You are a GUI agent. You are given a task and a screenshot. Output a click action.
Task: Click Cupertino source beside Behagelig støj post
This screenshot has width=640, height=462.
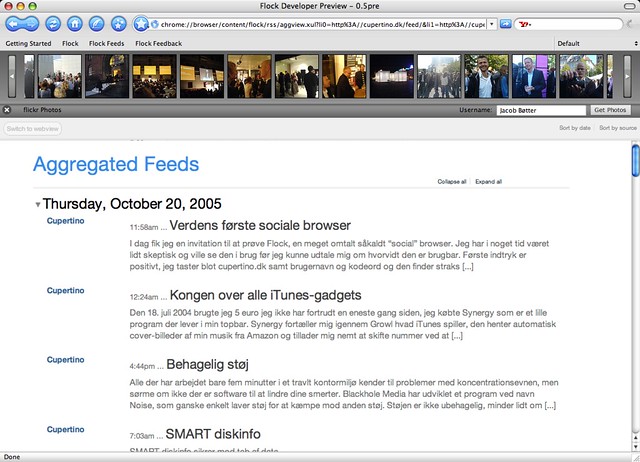tap(65, 360)
